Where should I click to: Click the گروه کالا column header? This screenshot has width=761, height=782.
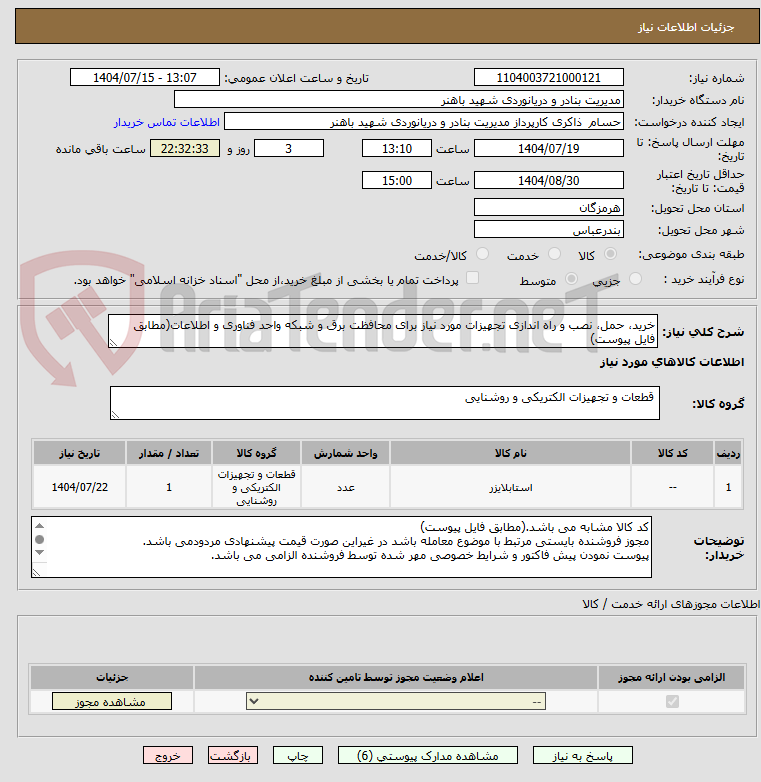(256, 453)
